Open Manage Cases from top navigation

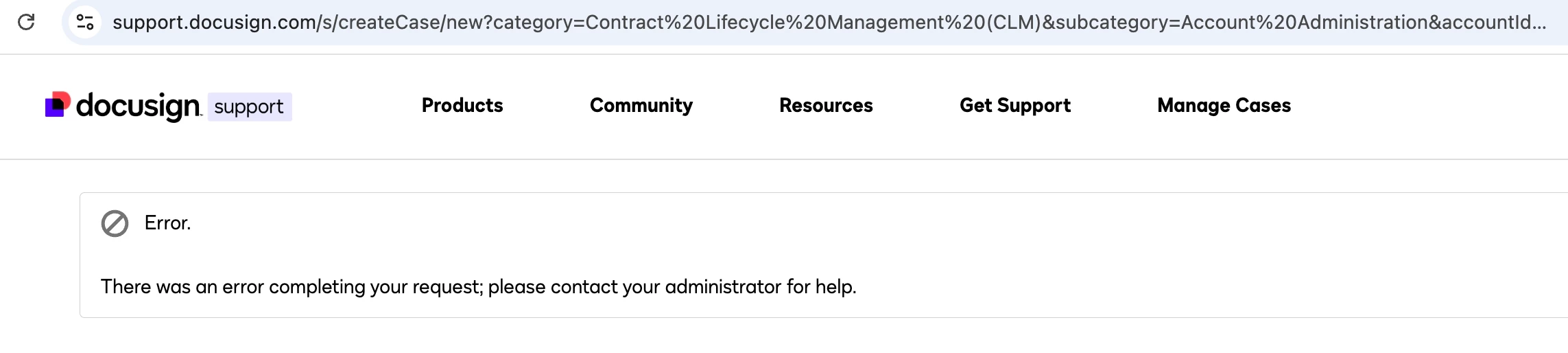pyautogui.click(x=1224, y=105)
